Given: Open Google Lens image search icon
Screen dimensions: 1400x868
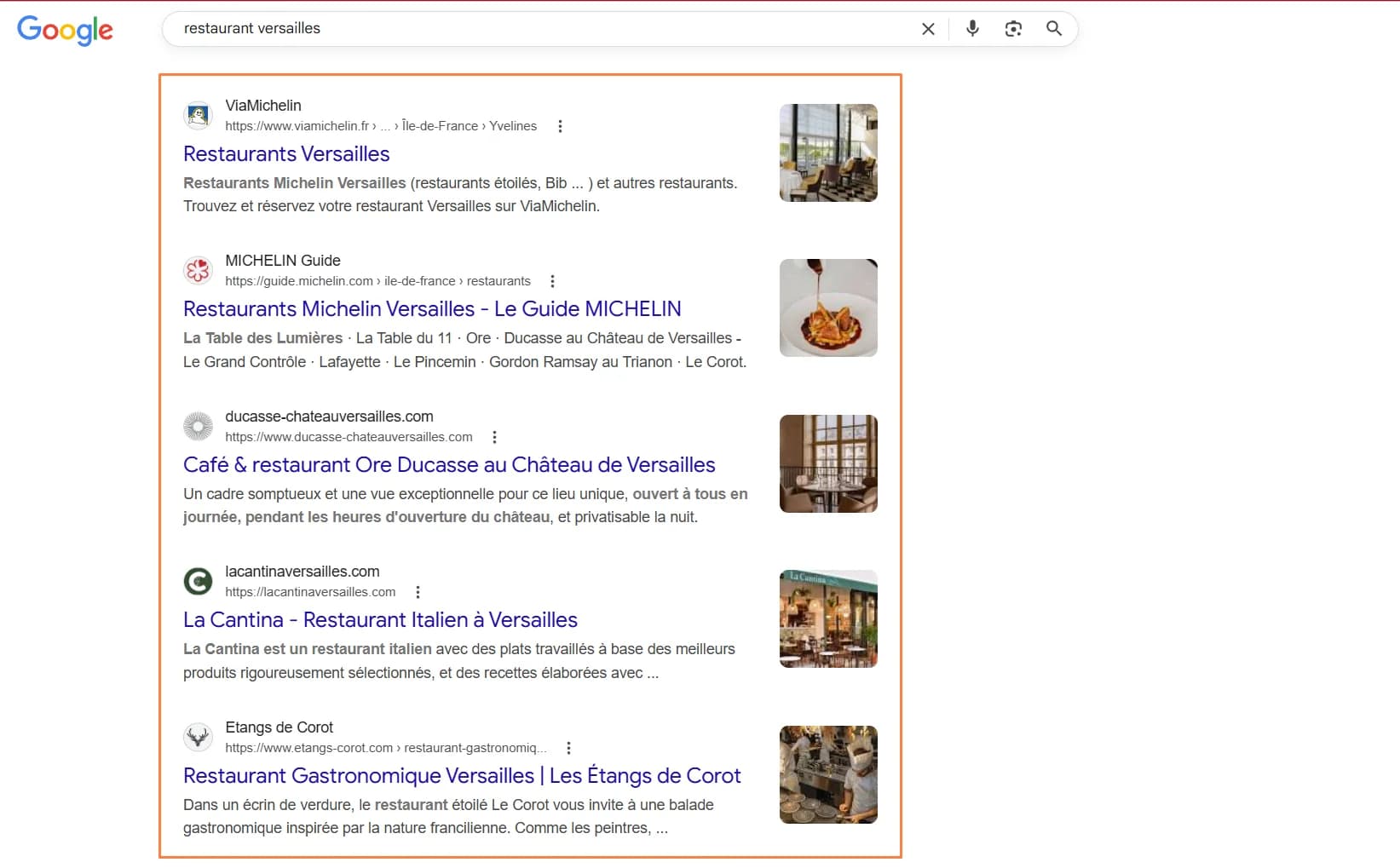Looking at the screenshot, I should click(x=1013, y=29).
